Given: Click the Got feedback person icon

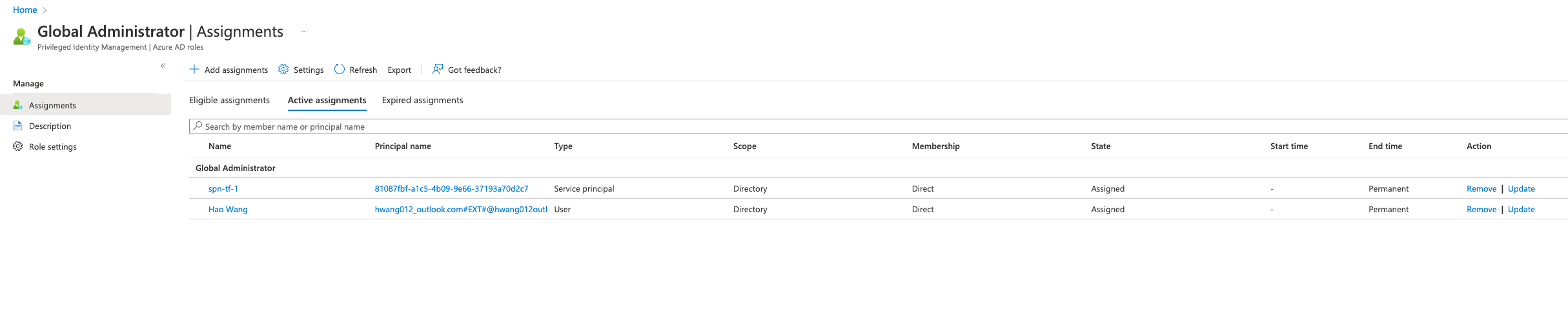Looking at the screenshot, I should (438, 69).
